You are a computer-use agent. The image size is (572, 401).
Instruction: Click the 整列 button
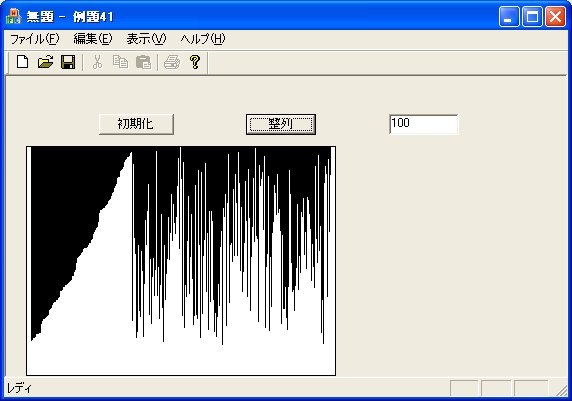point(281,124)
